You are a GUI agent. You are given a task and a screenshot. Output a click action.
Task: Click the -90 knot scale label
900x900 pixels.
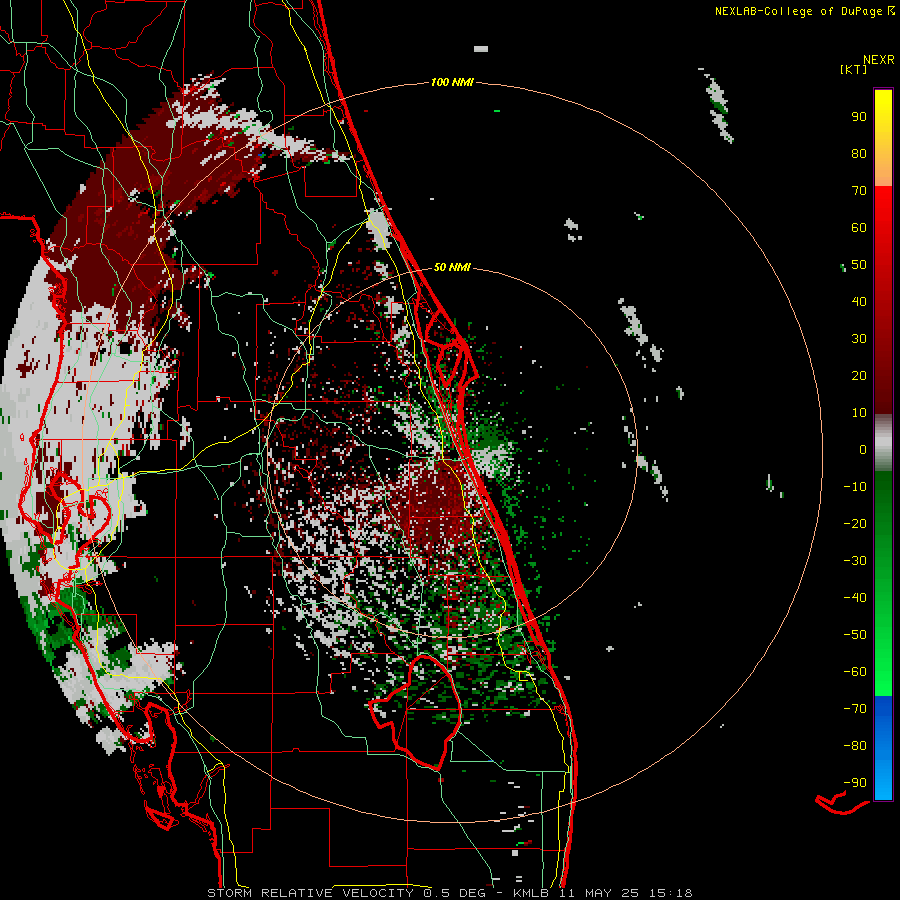[x=855, y=783]
